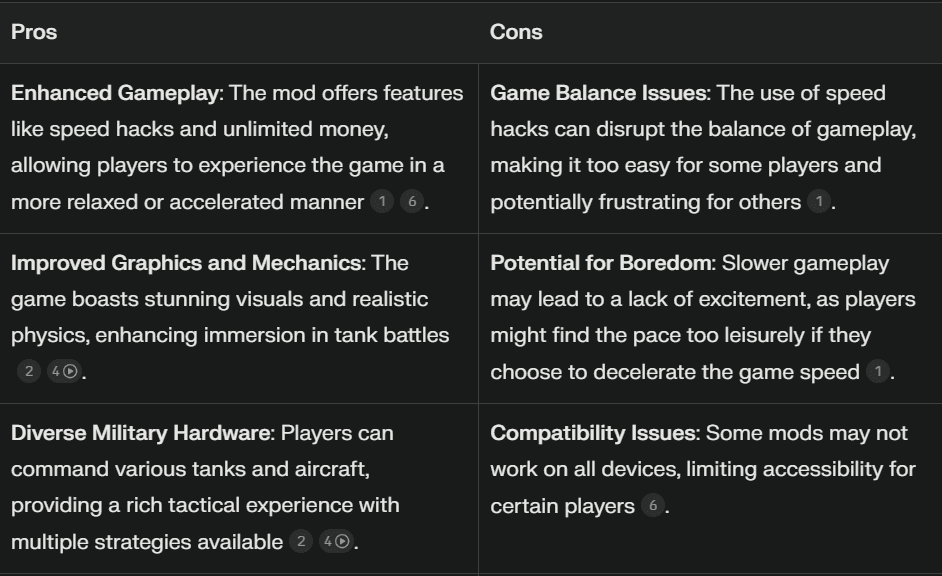Click the words 'unlimited money' in Pros

tap(305, 129)
